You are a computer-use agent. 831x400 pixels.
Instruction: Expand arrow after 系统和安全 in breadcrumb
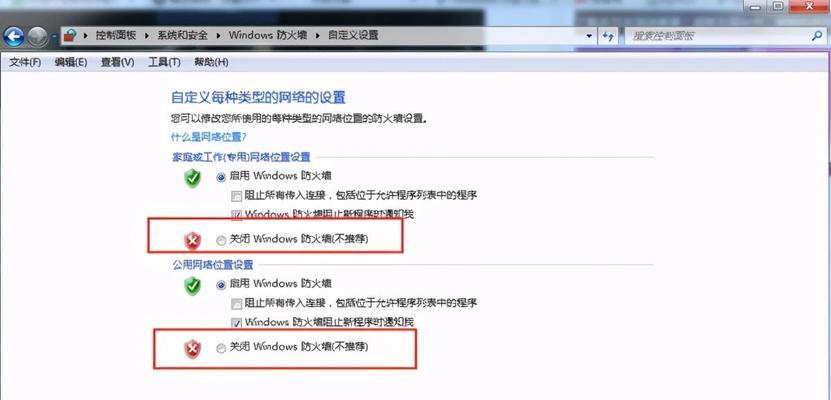218,36
